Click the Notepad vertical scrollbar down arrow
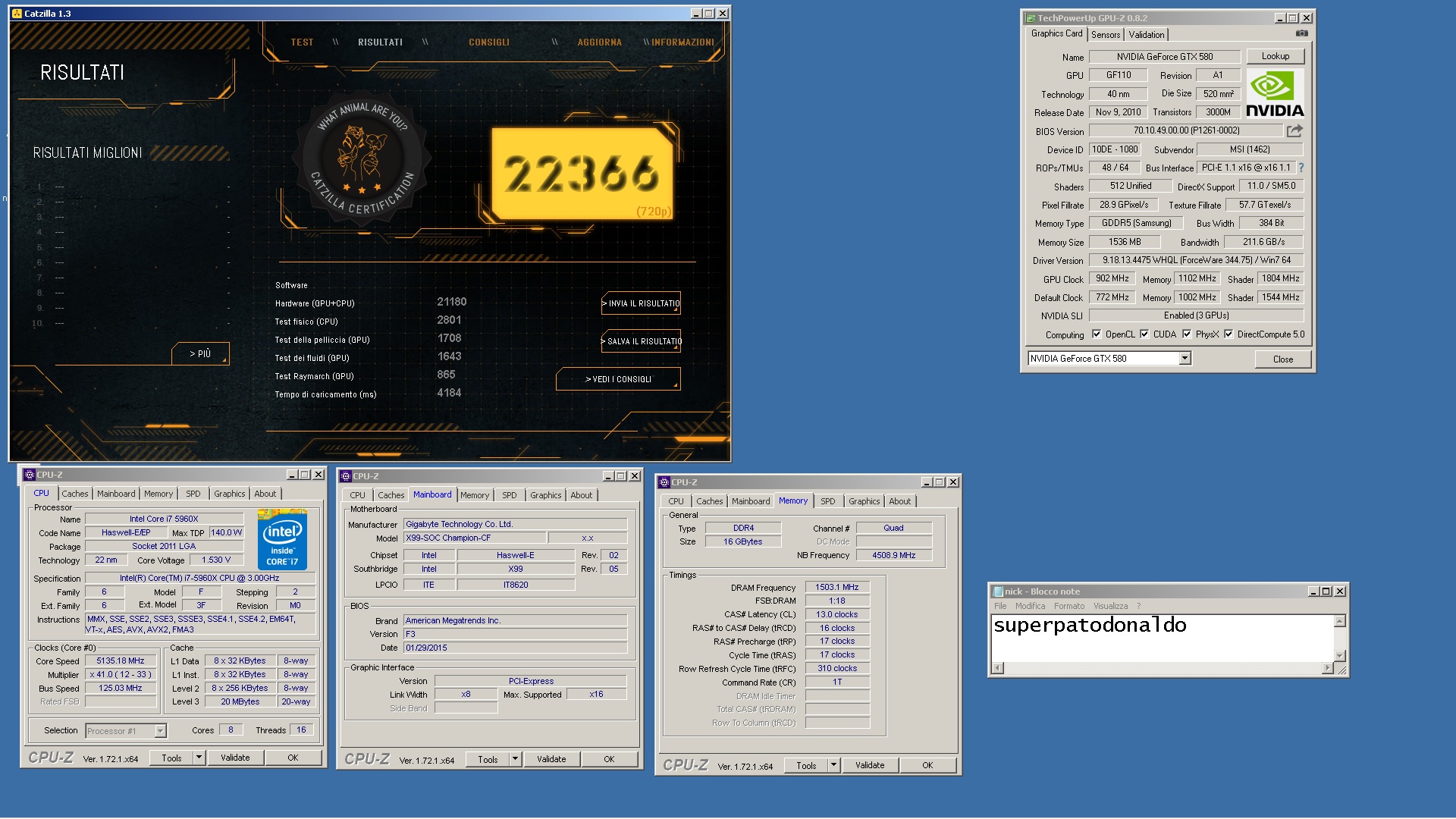Screen dimensions: 1456x819 pyautogui.click(x=1340, y=656)
